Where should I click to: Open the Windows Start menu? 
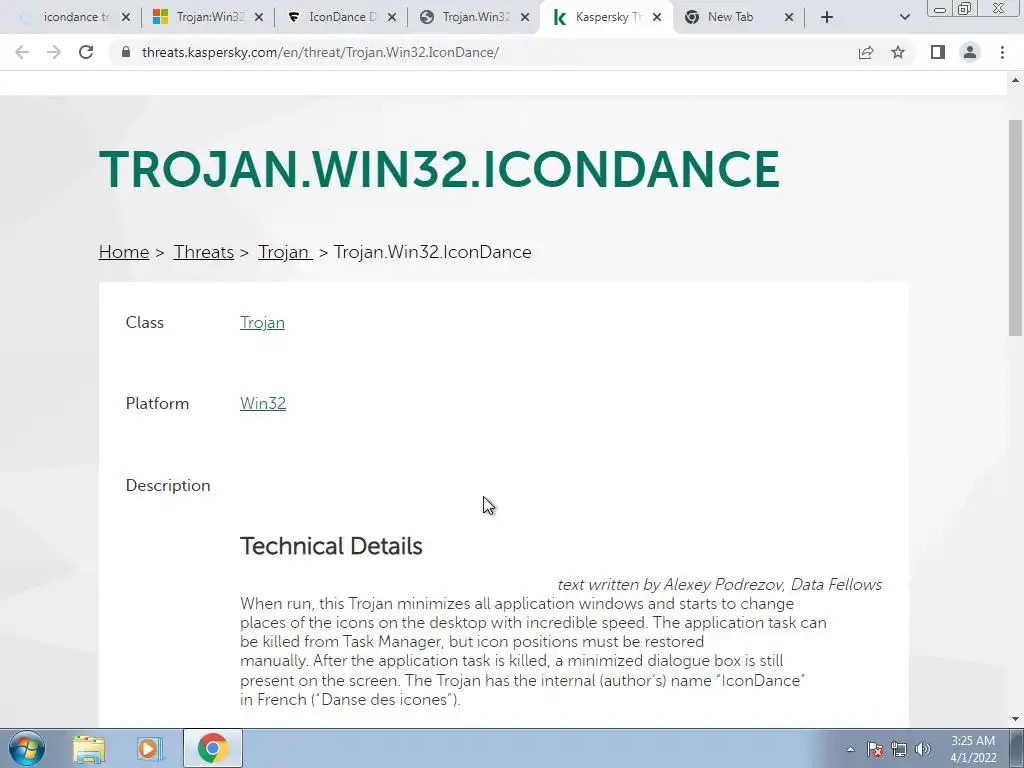(x=27, y=748)
